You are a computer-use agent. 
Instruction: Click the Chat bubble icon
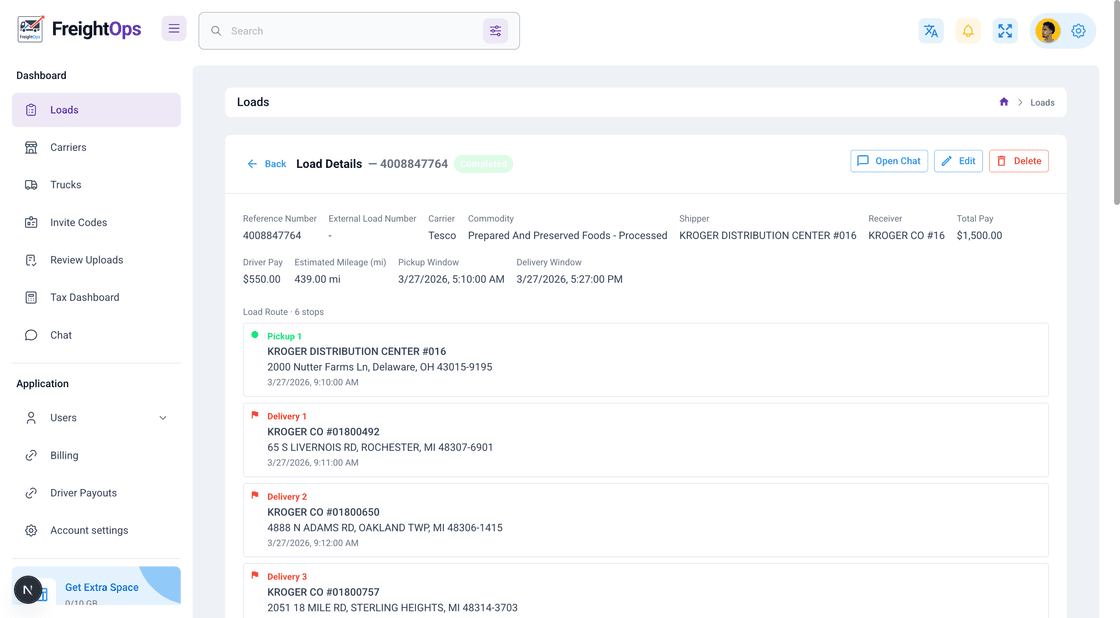click(31, 335)
